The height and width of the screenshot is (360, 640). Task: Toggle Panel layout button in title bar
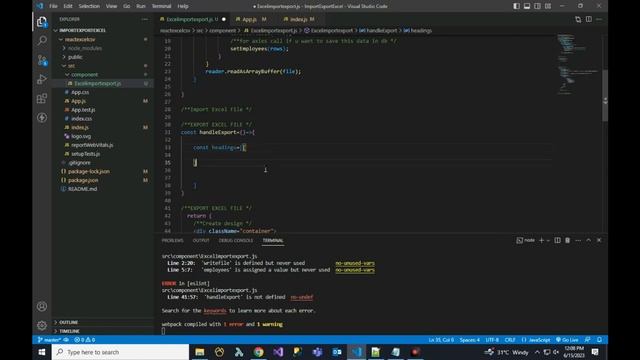click(x=527, y=6)
